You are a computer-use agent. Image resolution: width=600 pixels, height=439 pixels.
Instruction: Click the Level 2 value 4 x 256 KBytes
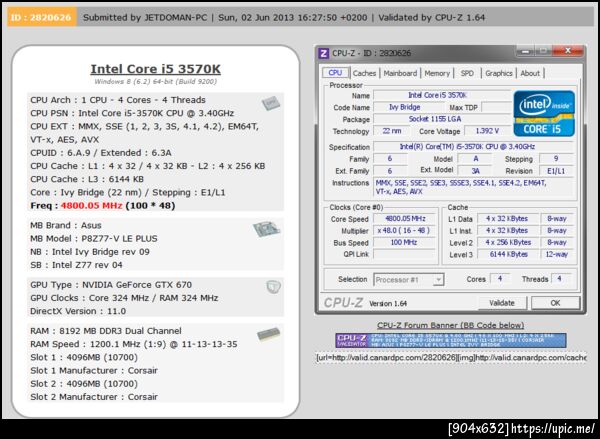508,242
